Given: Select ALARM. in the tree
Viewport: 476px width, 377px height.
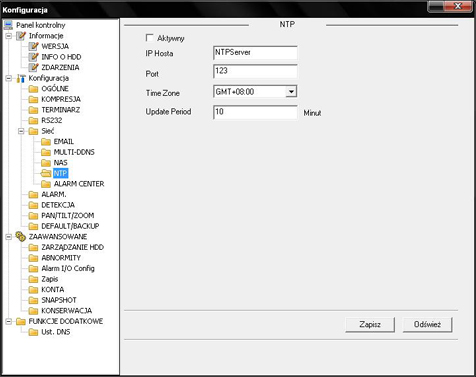Looking at the screenshot, I should tap(54, 194).
